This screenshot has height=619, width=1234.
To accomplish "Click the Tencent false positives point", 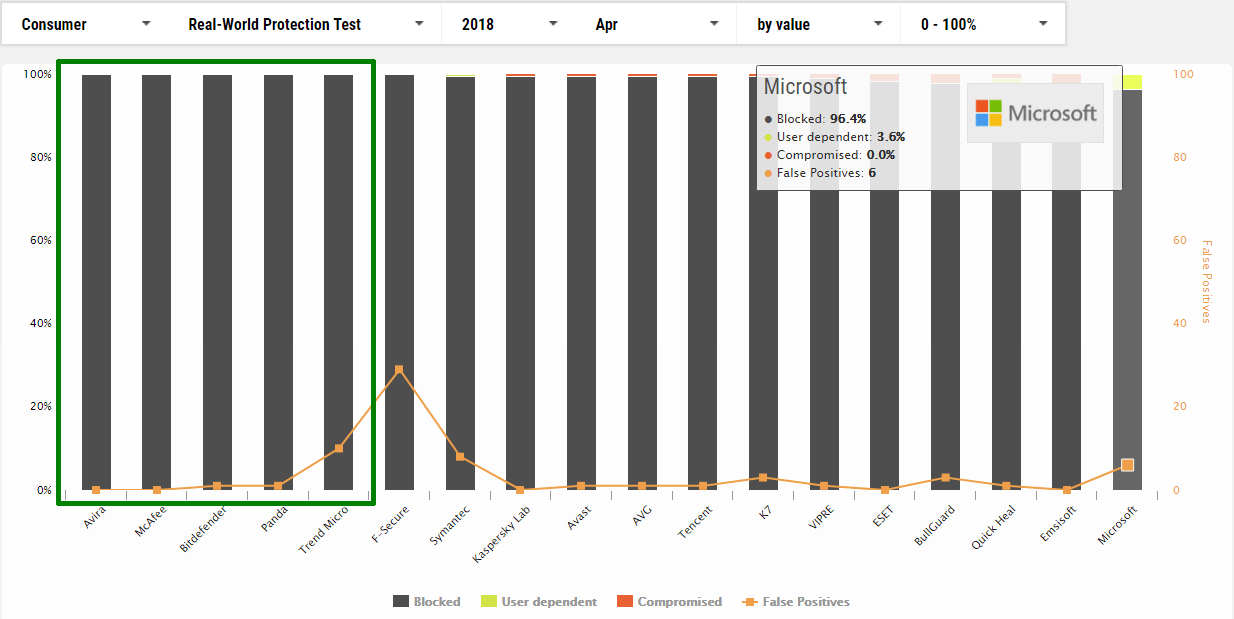I will pos(703,486).
